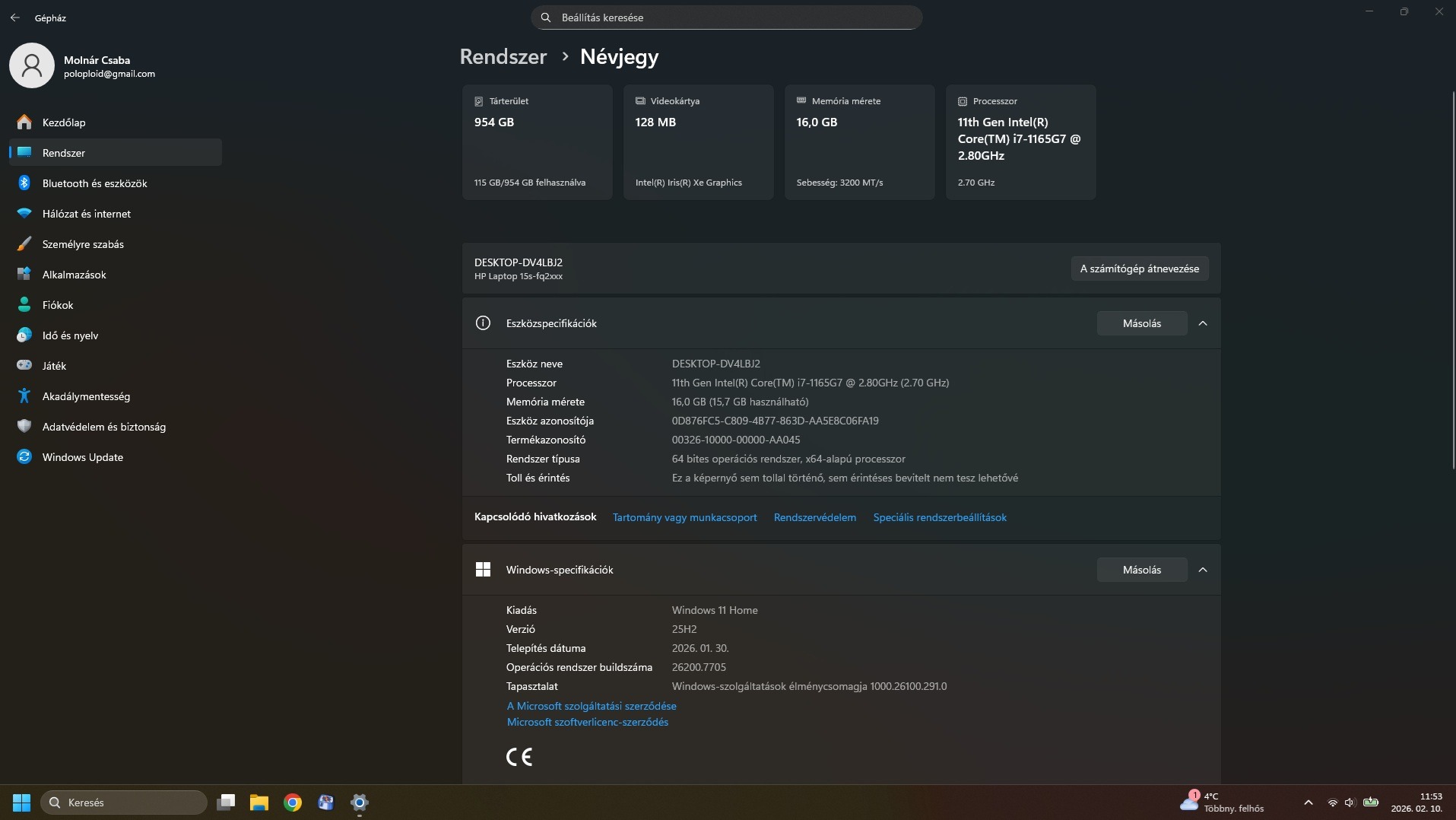1456x820 pixels.
Task: Open the weather widget showing 4°C
Action: (1223, 803)
